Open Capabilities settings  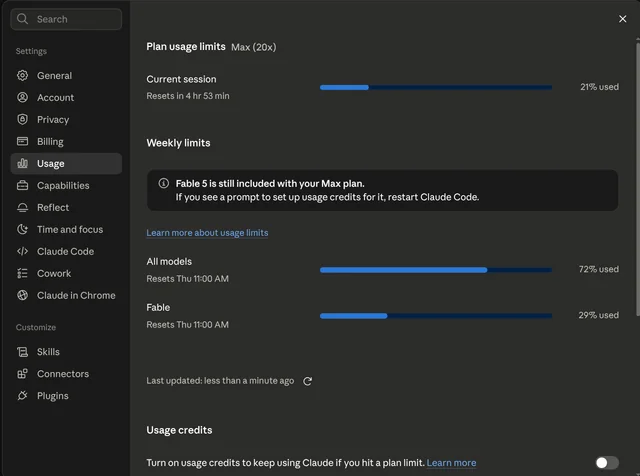pos(66,186)
